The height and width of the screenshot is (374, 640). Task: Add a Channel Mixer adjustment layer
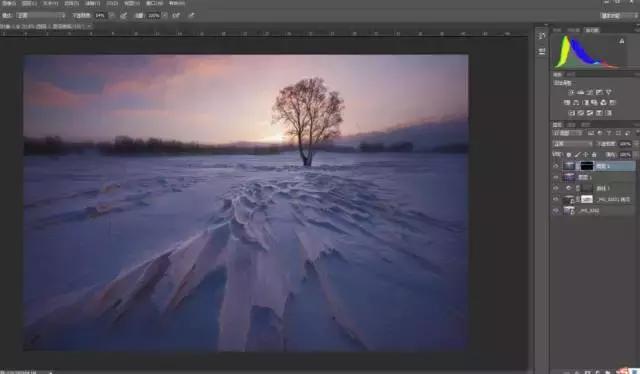coord(603,103)
